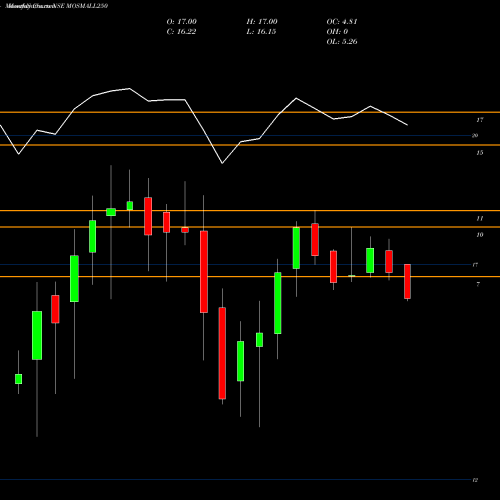Click the end of the white indicator line
Image resolution: width=500 pixels, height=500 pixels.
coord(407,125)
